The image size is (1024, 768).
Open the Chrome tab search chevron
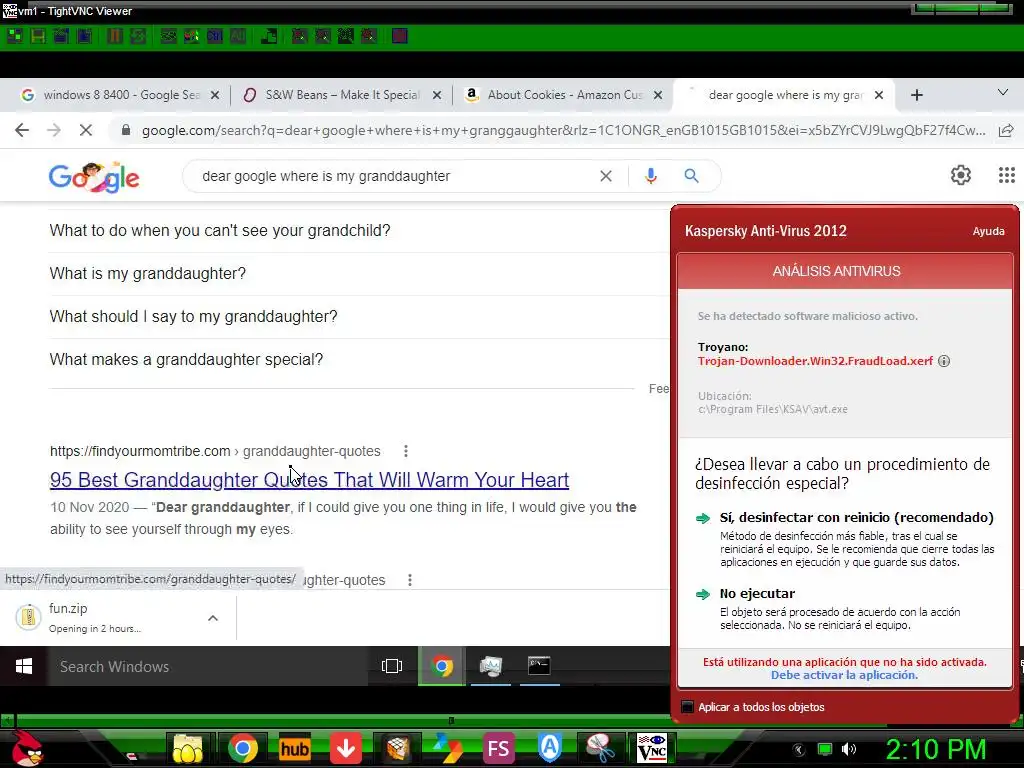1002,93
